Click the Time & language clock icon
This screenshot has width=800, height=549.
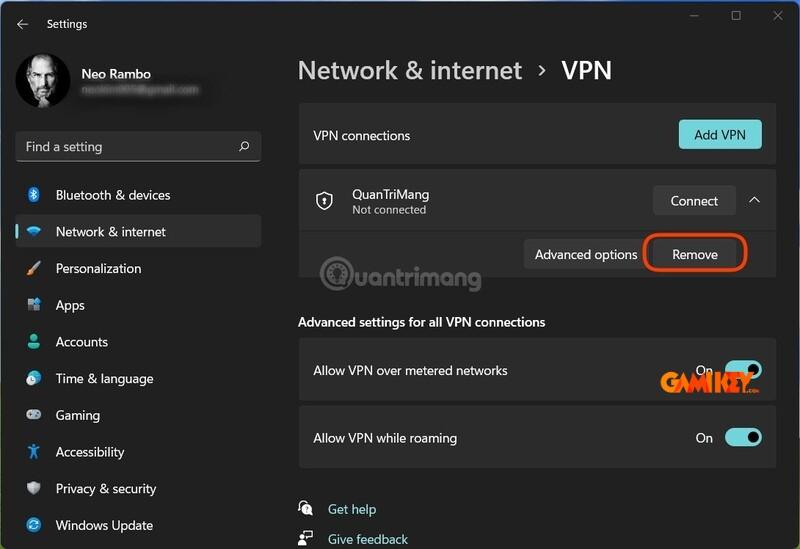pos(34,379)
